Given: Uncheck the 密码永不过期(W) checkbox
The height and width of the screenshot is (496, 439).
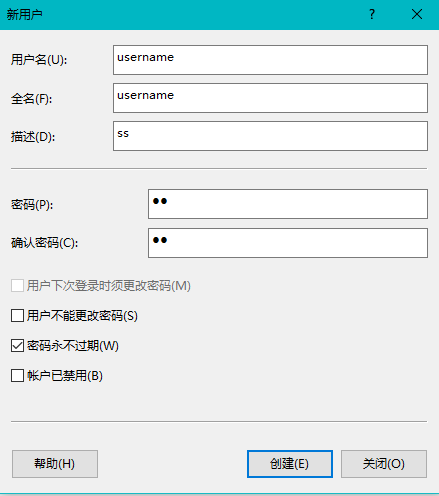Looking at the screenshot, I should pos(17,346).
